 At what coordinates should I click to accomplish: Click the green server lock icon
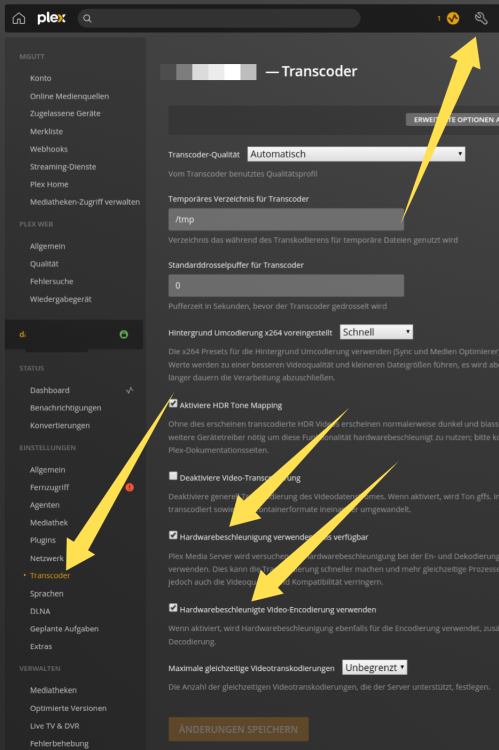[123, 334]
